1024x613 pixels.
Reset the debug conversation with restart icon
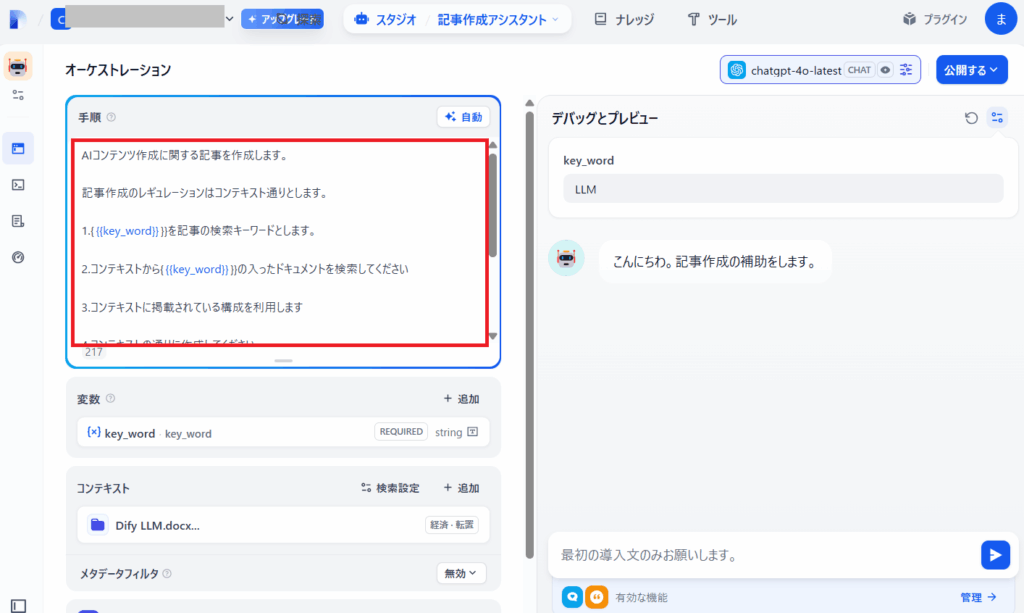969,117
